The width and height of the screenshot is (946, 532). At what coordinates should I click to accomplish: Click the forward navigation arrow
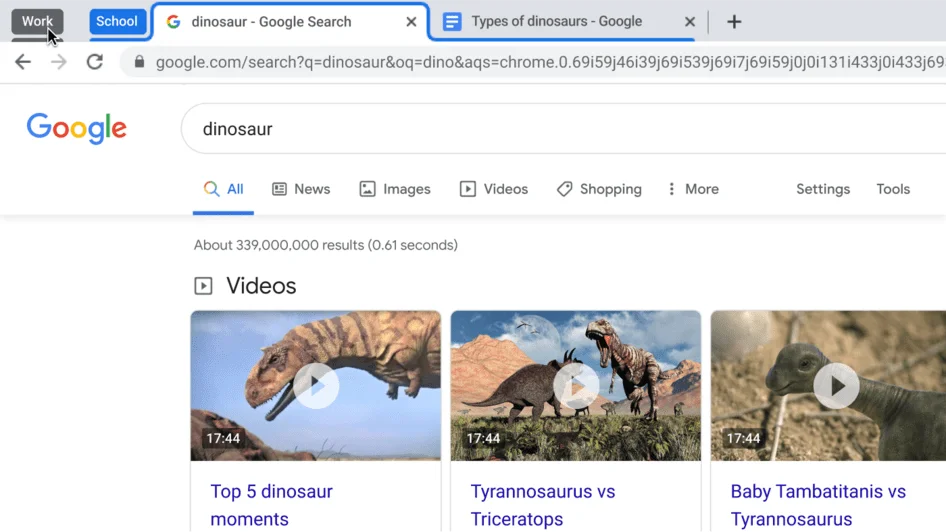click(x=59, y=62)
